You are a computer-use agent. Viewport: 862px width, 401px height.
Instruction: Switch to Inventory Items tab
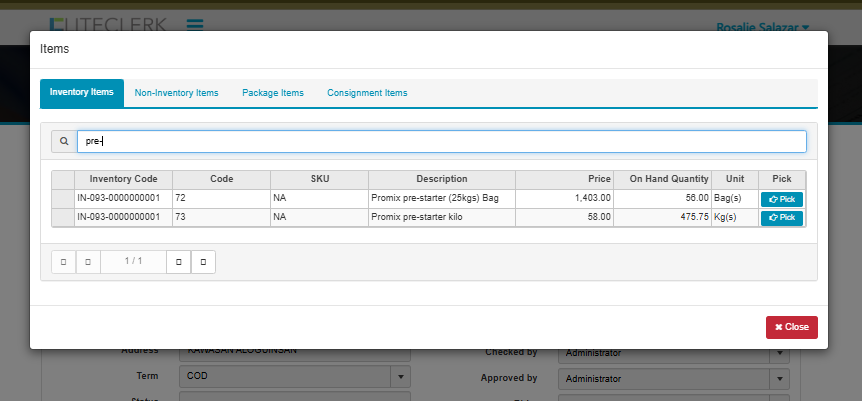point(82,92)
